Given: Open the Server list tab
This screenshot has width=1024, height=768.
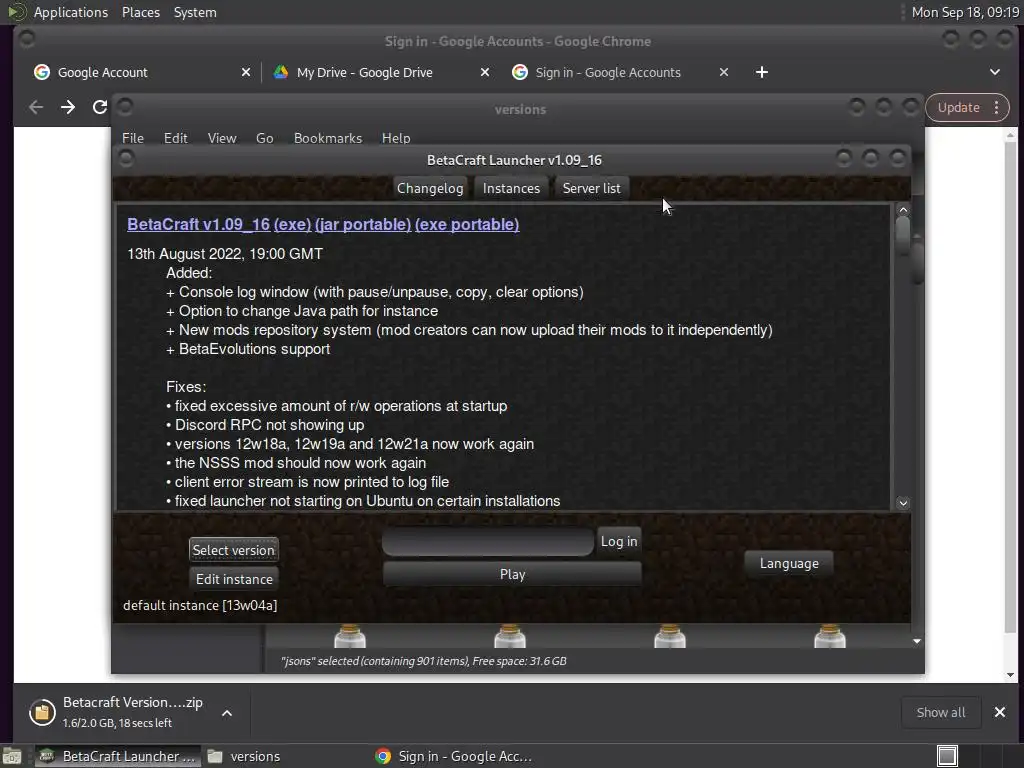Looking at the screenshot, I should point(592,188).
